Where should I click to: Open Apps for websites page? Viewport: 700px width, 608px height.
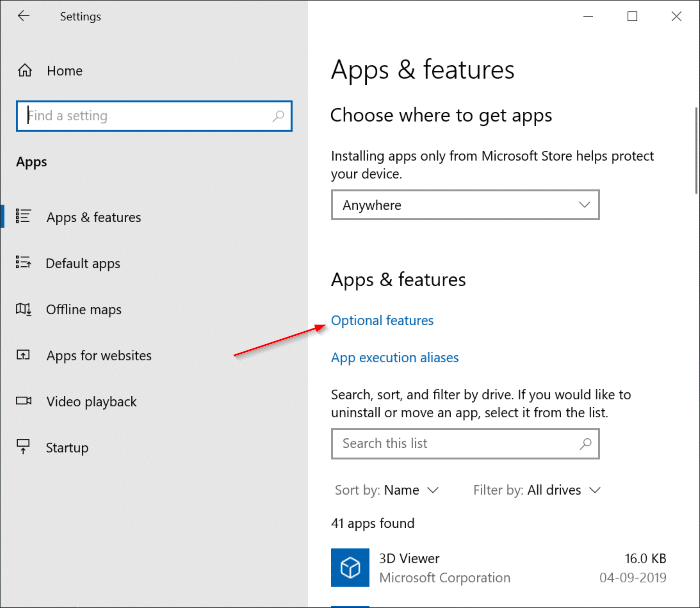(99, 355)
